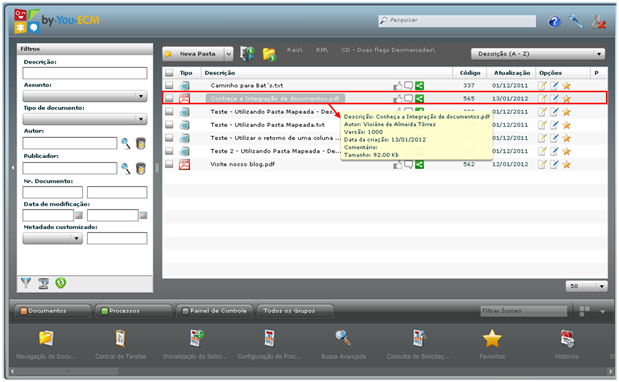Click the bottom horizontal scrollbar right arrow
This screenshot has height=382, width=619.
pyautogui.click(x=611, y=371)
